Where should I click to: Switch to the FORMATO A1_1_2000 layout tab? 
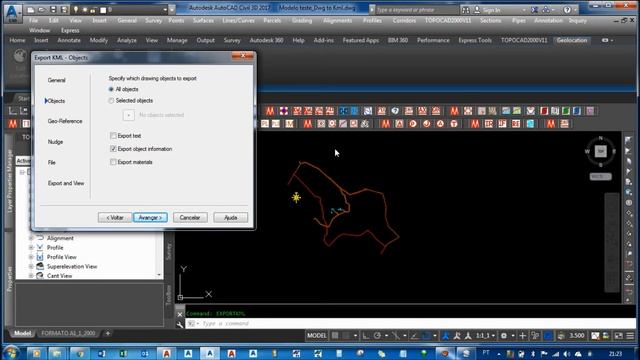[x=68, y=333]
